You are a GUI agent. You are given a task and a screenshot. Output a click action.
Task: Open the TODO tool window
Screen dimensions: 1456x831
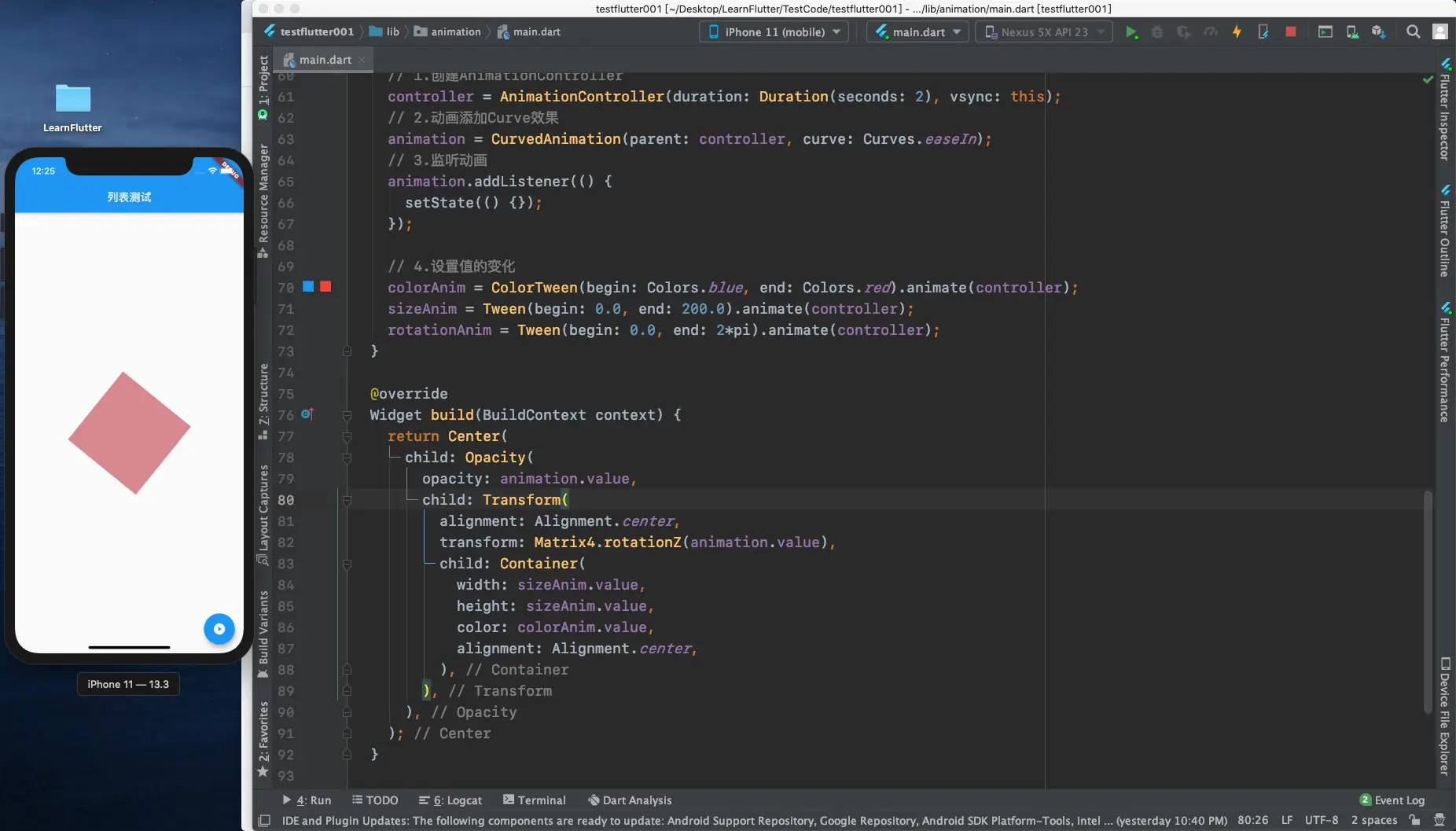[x=375, y=800]
